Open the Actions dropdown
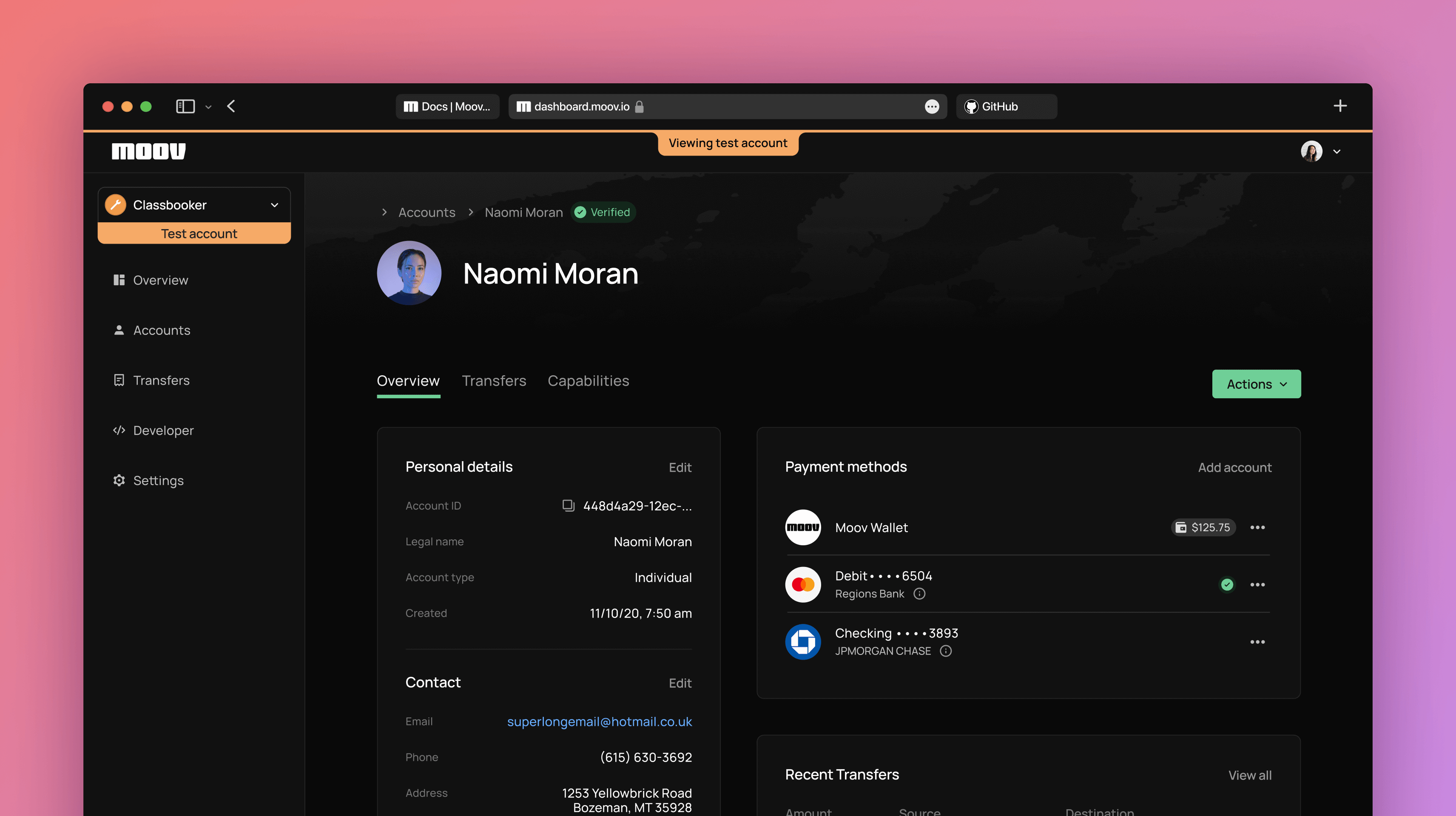The image size is (1456, 816). pyautogui.click(x=1256, y=384)
